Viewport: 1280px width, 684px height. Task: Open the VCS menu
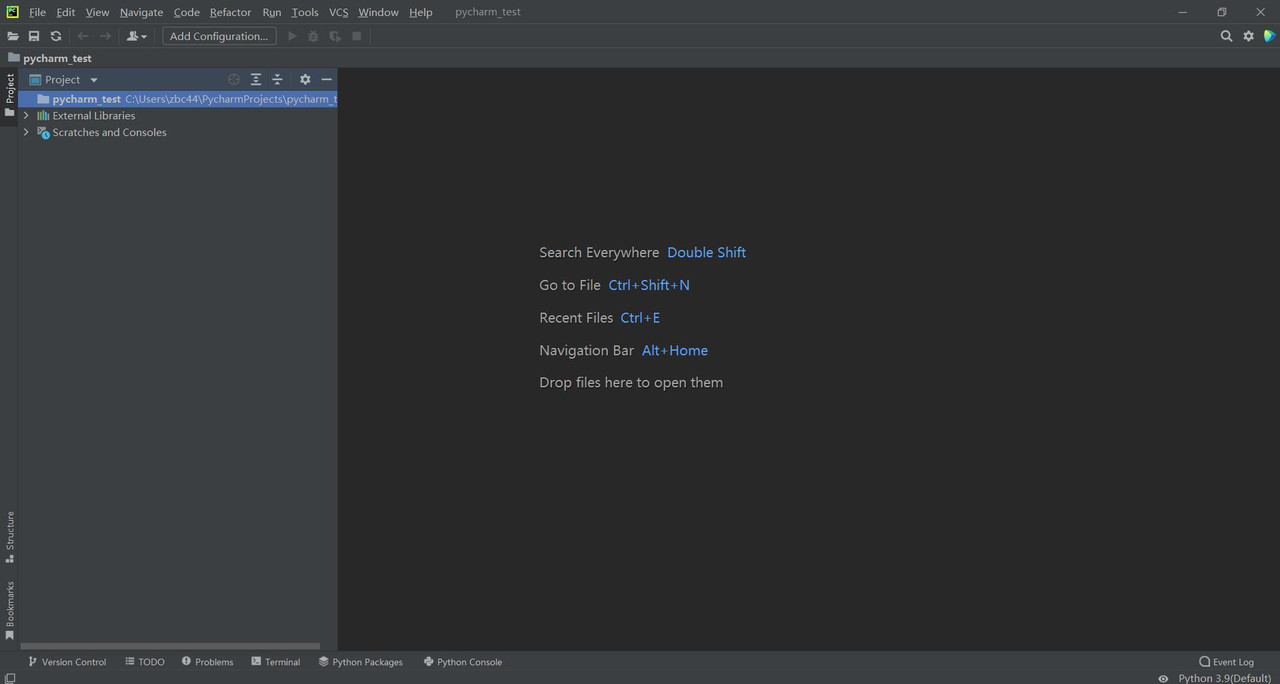tap(338, 12)
